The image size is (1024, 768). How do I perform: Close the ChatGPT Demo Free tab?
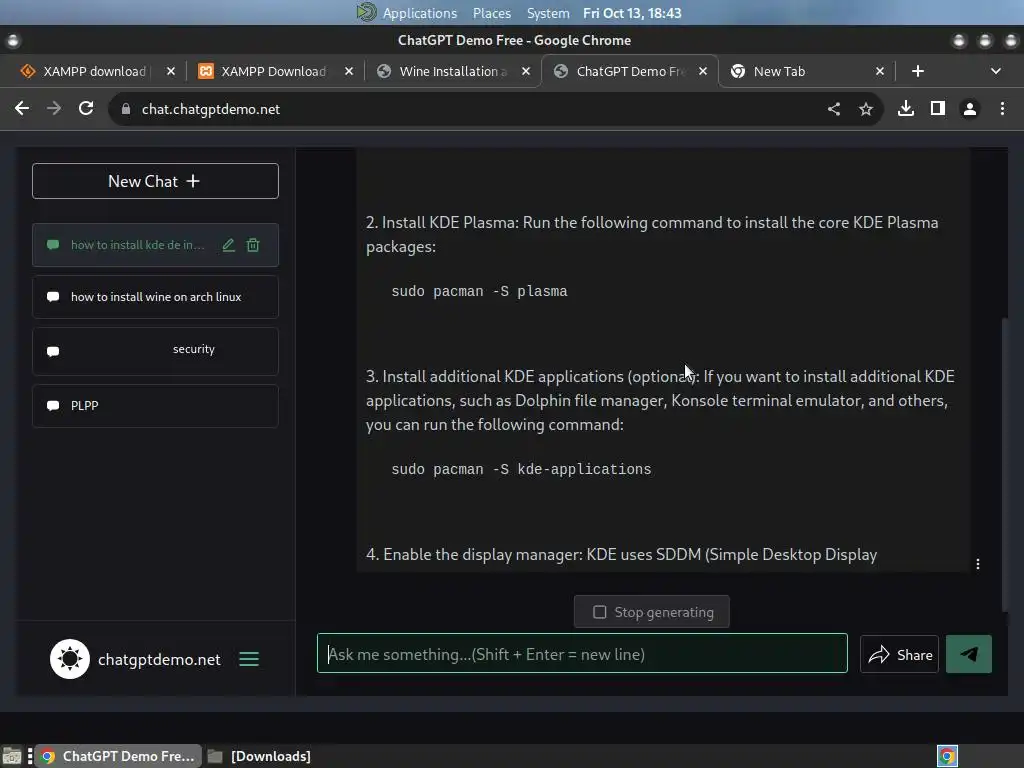703,71
